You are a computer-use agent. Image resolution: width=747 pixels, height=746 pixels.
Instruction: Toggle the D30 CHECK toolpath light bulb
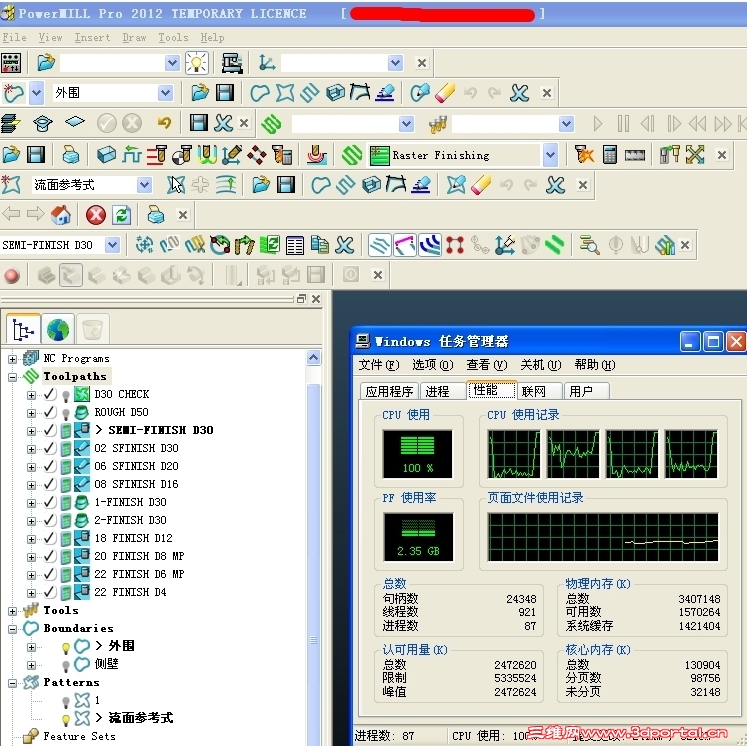[66, 395]
